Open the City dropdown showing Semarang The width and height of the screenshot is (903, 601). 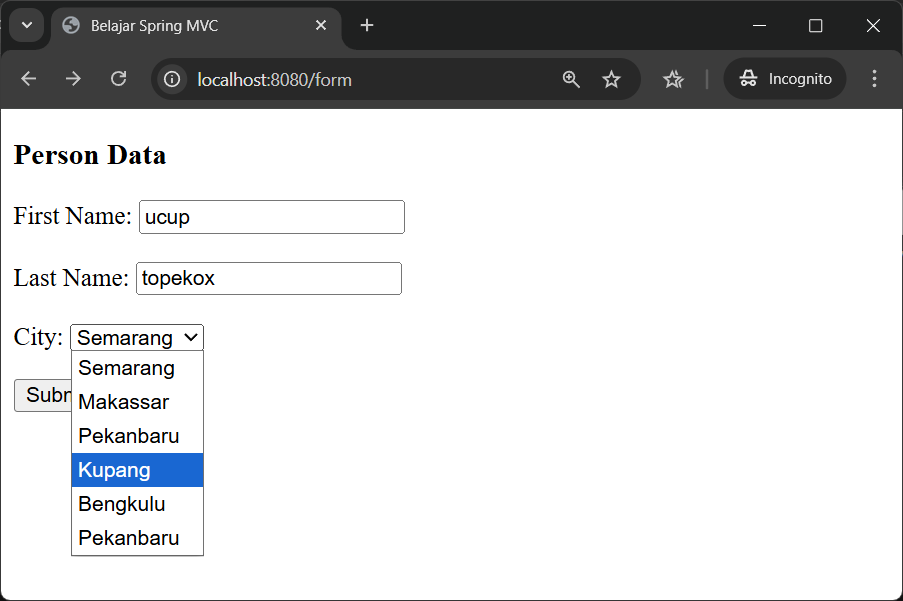tap(136, 337)
